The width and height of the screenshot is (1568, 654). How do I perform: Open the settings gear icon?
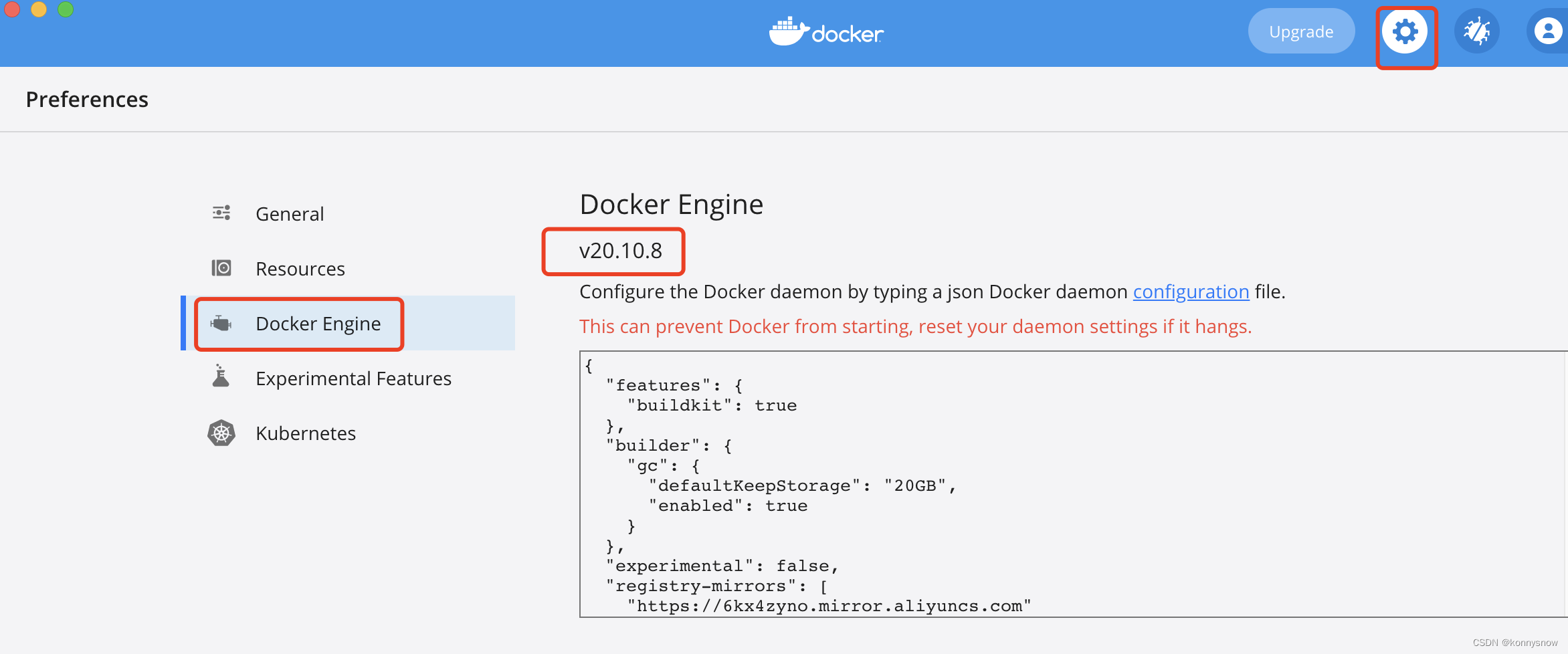coord(1405,31)
